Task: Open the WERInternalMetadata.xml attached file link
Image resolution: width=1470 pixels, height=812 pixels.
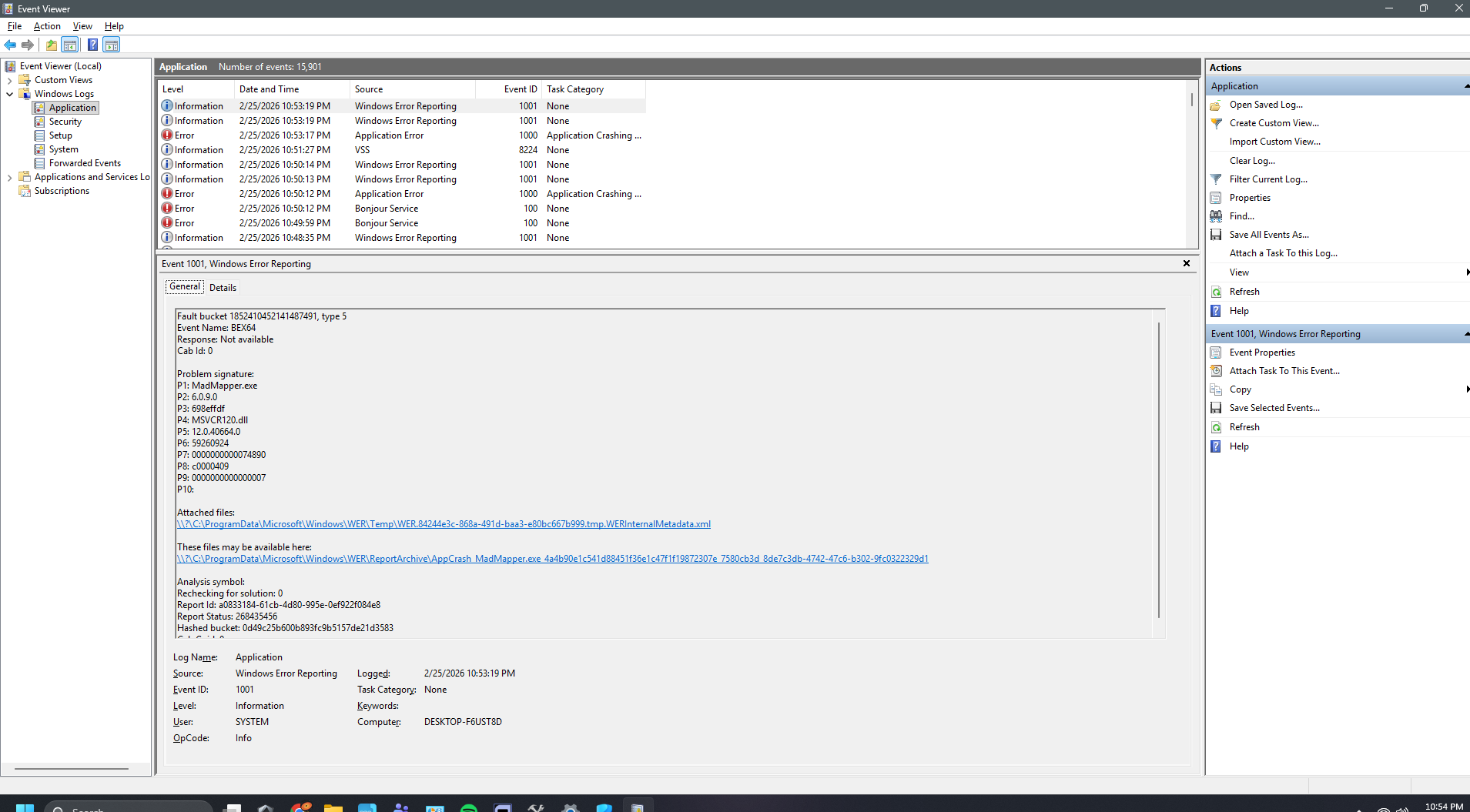Action: pyautogui.click(x=444, y=523)
